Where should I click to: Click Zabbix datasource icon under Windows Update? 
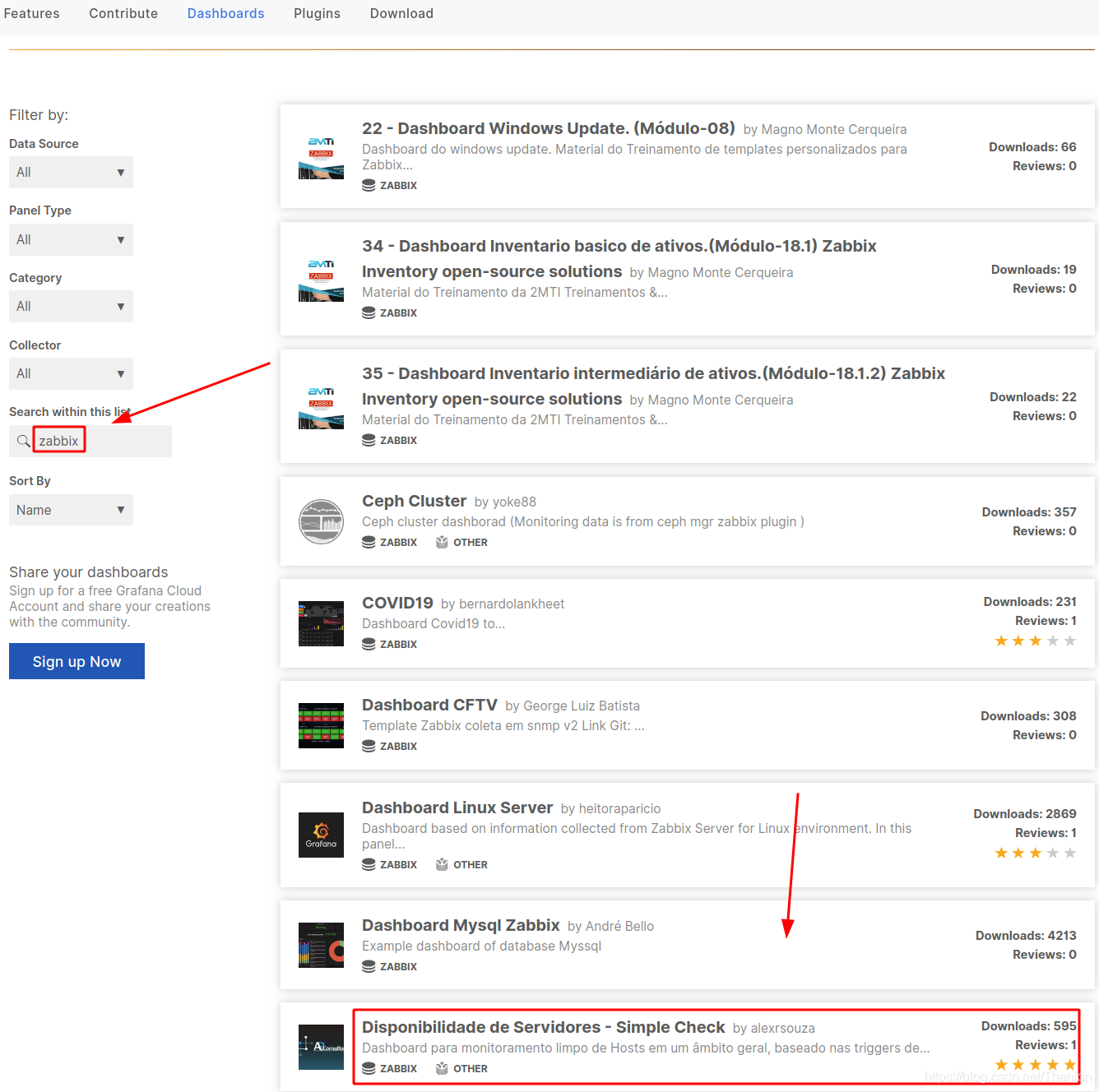pyautogui.click(x=369, y=186)
